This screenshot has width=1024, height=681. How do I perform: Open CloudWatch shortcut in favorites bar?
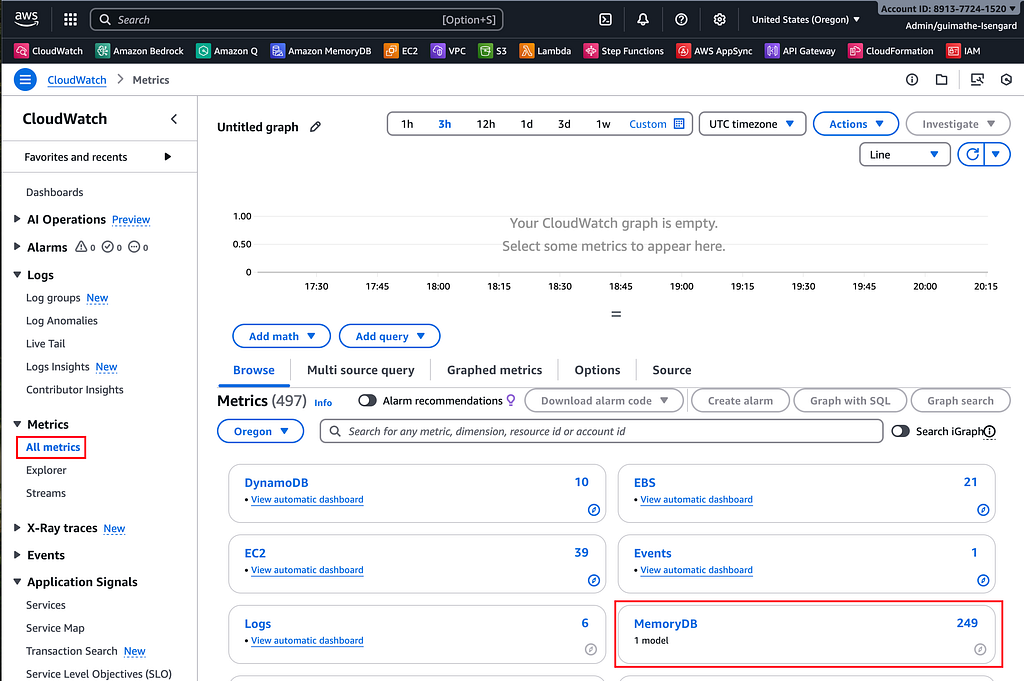coord(49,50)
